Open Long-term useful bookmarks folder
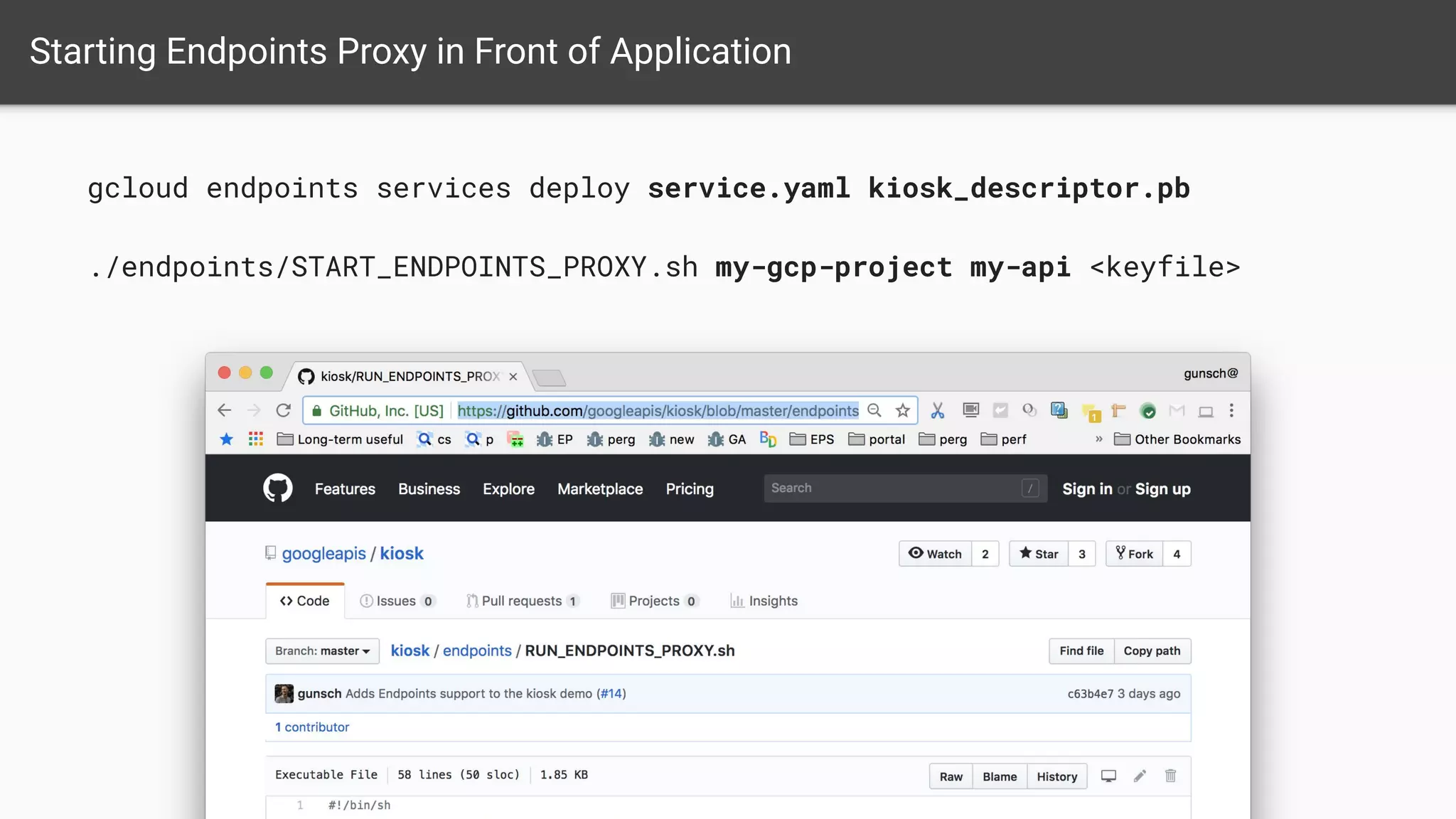The height and width of the screenshot is (819, 1456). (340, 439)
